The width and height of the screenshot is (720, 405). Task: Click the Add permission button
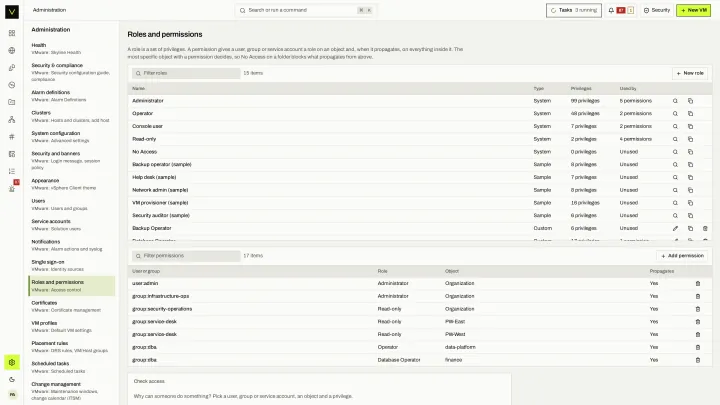(x=682, y=256)
